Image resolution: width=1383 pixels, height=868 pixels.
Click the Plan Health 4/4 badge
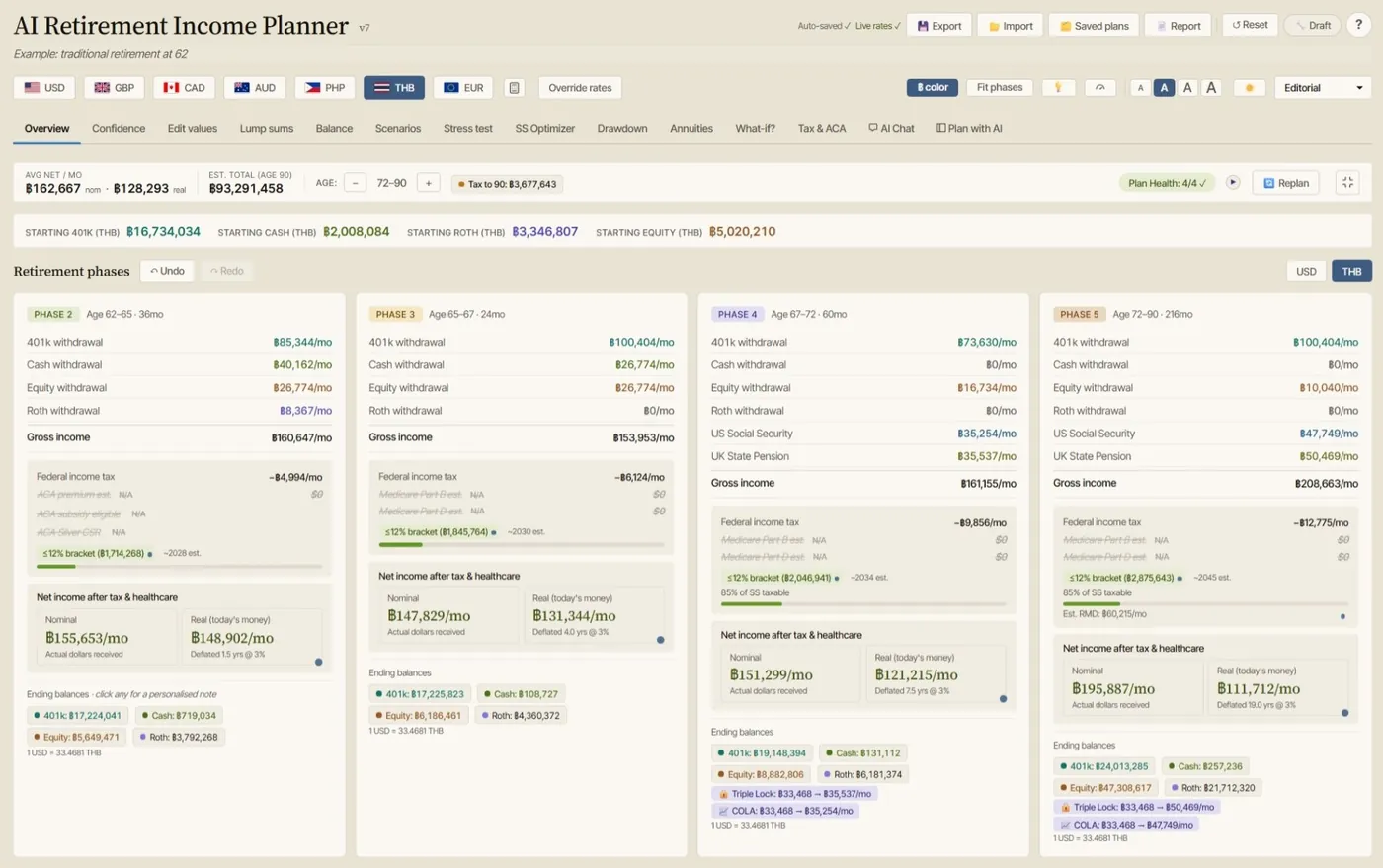1167,183
